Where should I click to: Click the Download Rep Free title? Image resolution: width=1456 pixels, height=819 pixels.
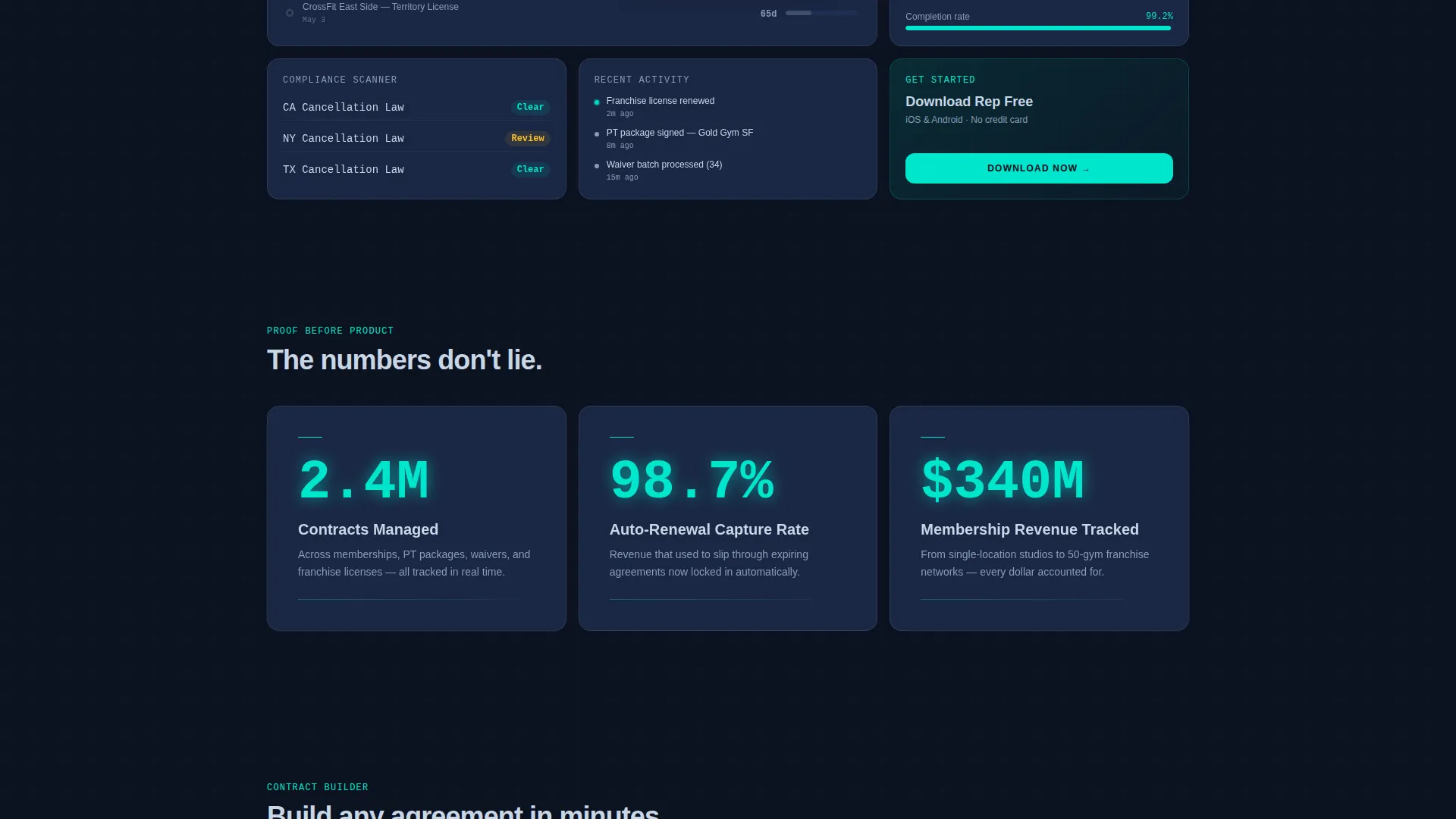tap(969, 102)
